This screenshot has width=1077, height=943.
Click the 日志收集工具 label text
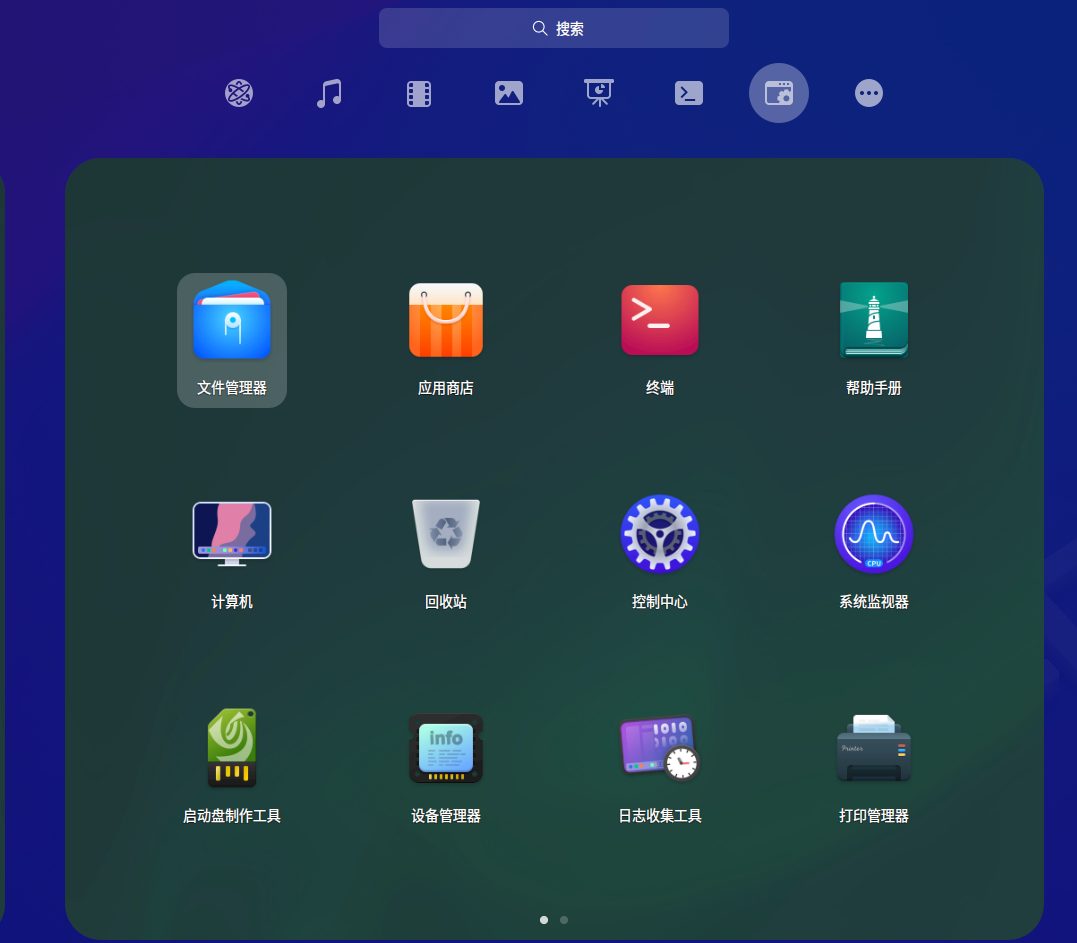tap(659, 816)
